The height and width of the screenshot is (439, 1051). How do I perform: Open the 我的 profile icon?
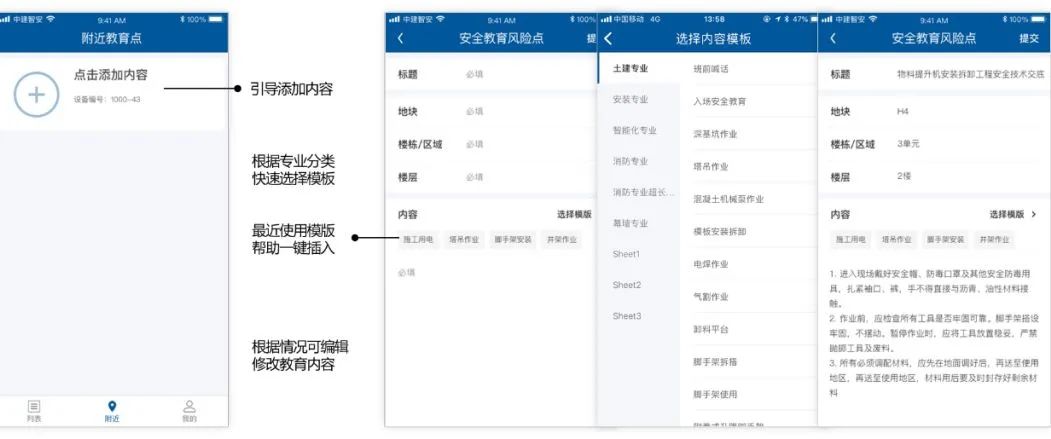point(190,406)
